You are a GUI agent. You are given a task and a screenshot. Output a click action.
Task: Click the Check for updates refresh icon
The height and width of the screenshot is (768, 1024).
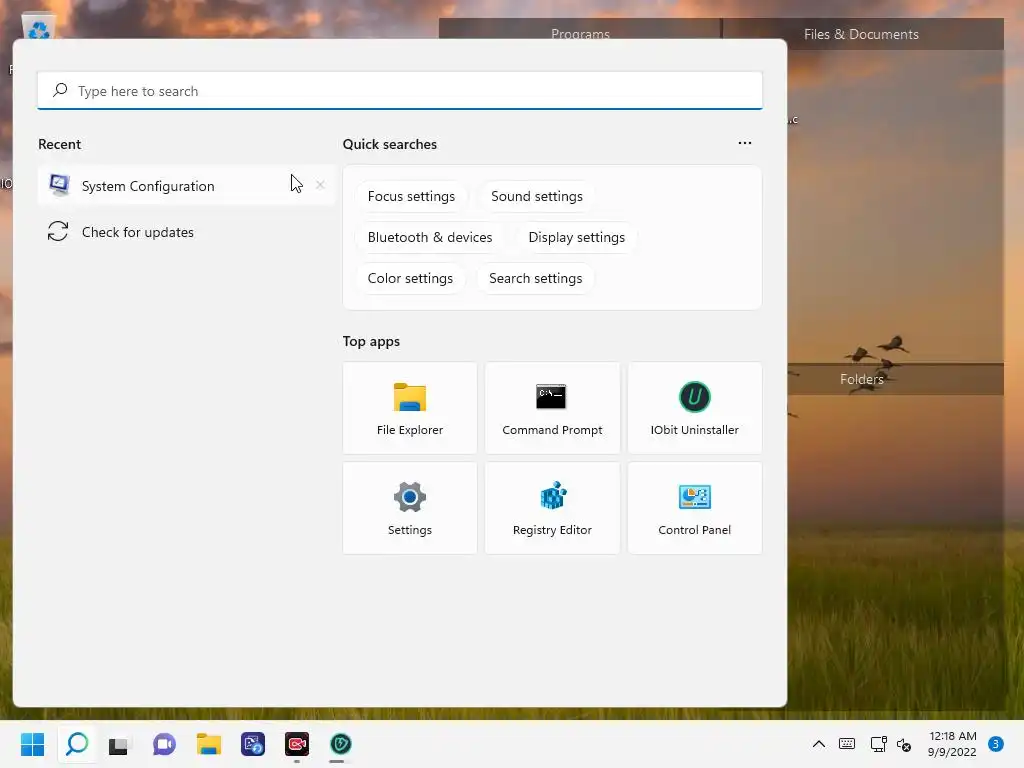pos(58,231)
